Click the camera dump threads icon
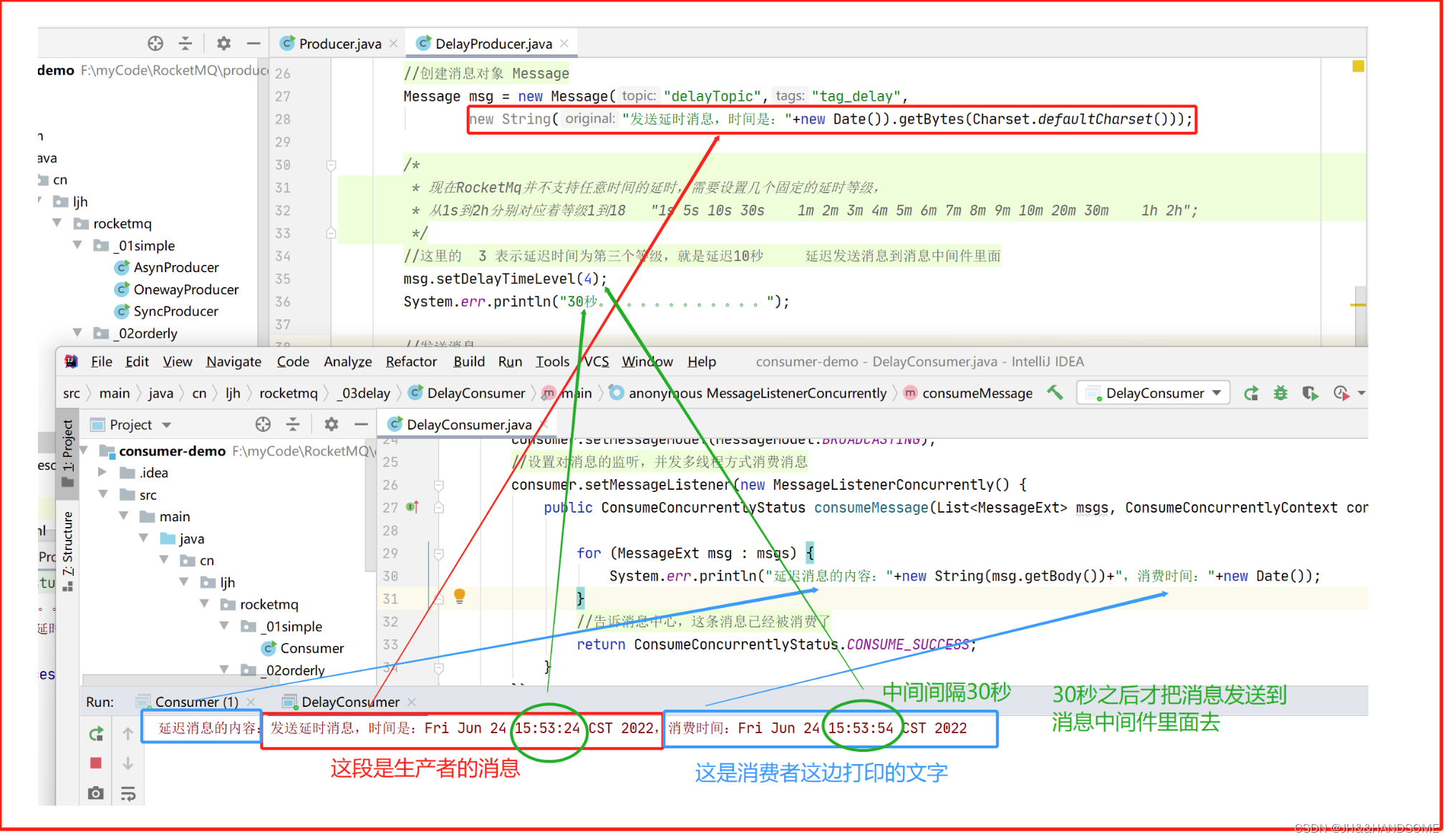The width and height of the screenshot is (1450, 840). coord(96,793)
